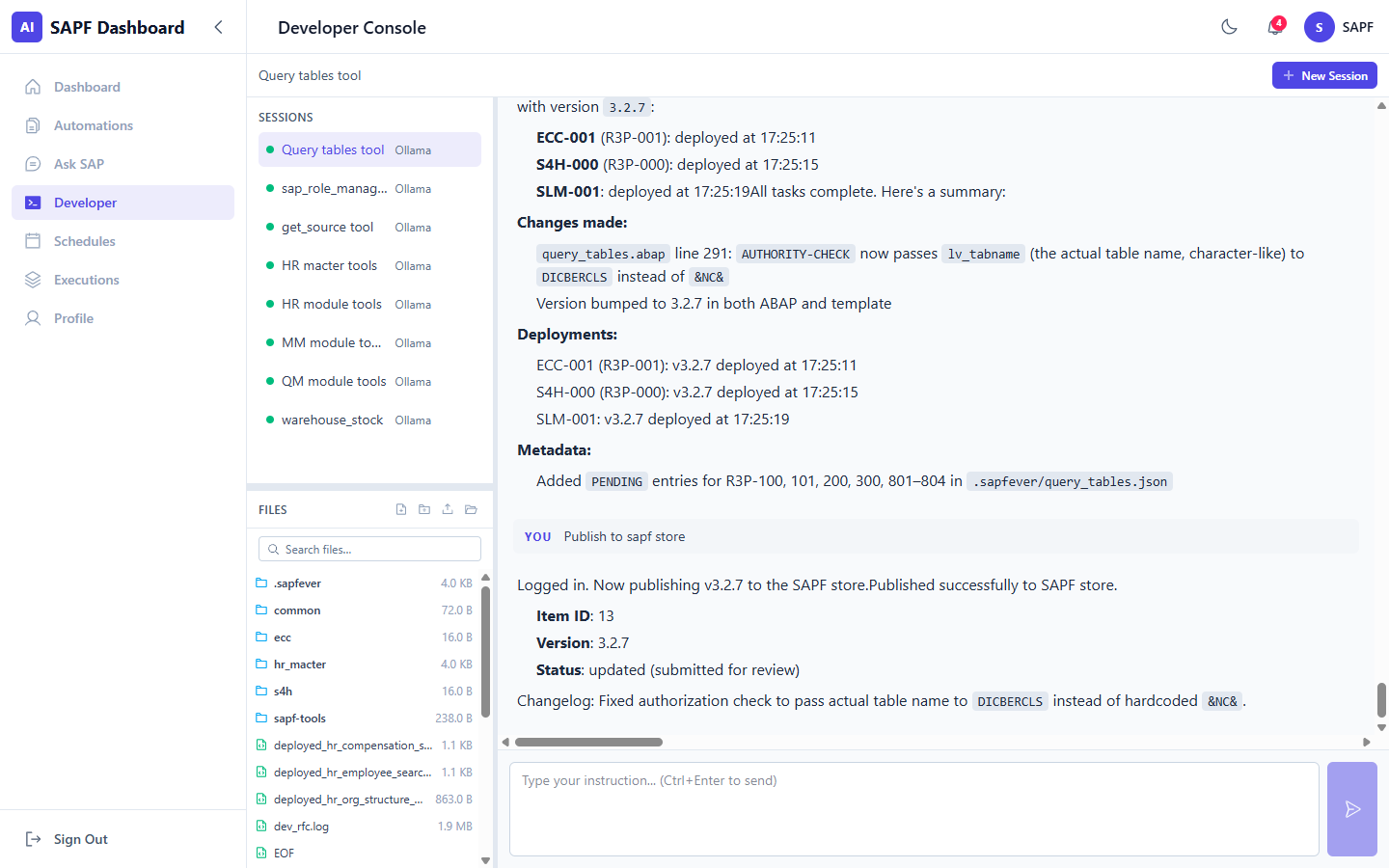1389x868 pixels.
Task: Expand the ecc folder
Action: pyautogui.click(x=364, y=637)
